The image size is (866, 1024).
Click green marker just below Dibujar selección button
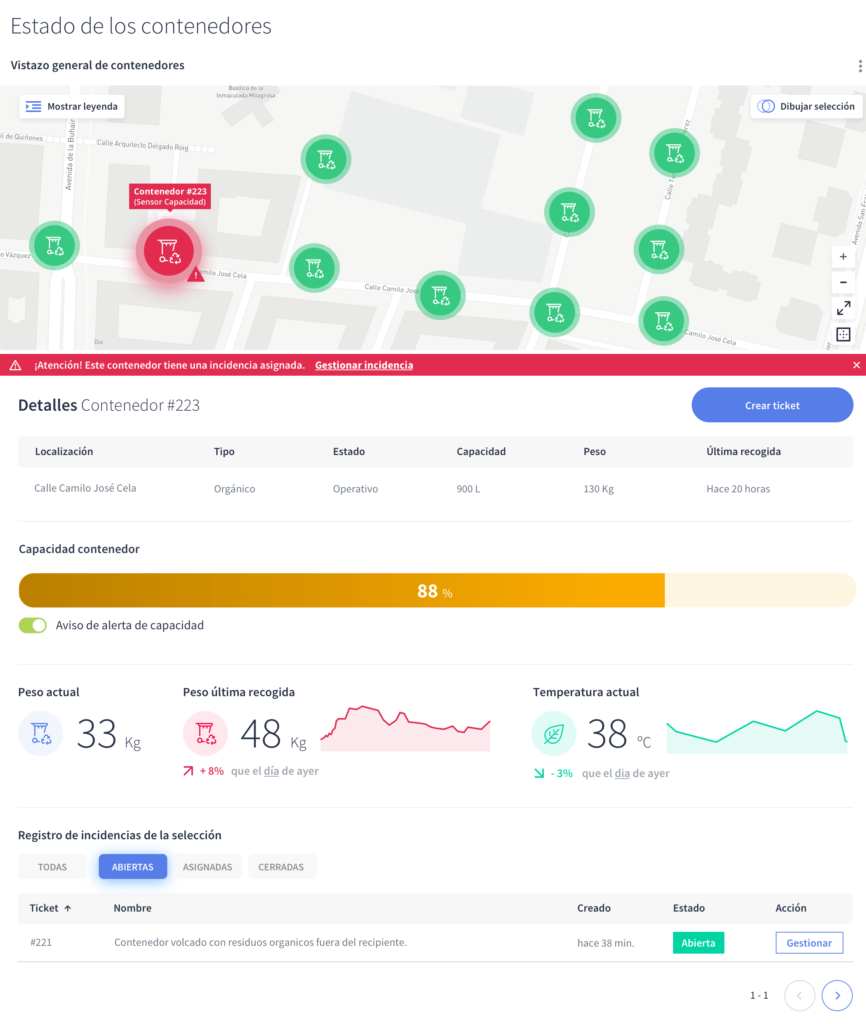tap(675, 153)
